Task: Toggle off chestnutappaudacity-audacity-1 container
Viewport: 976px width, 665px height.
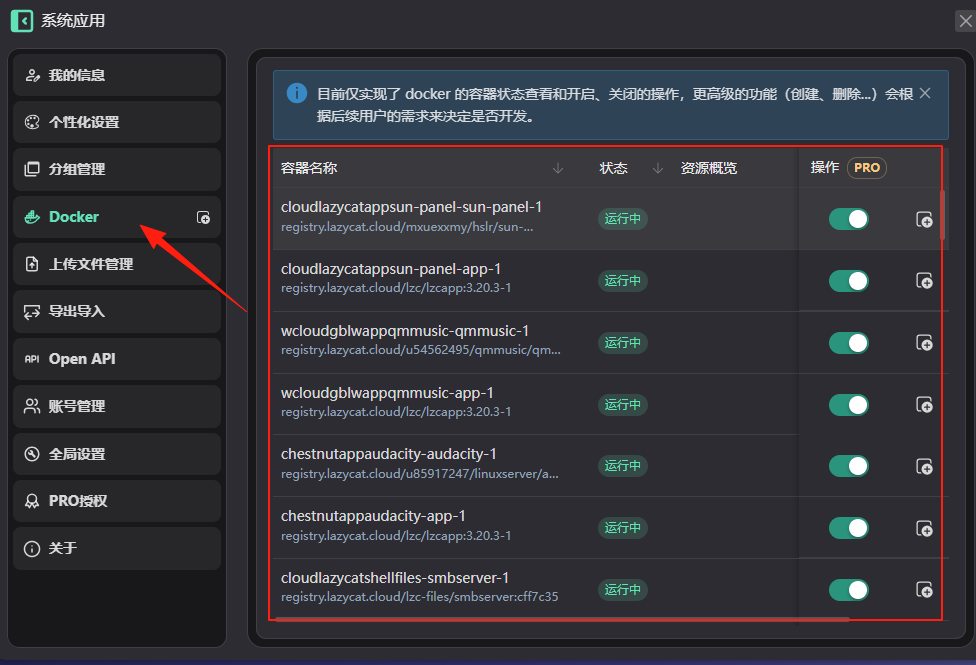Action: point(848,466)
